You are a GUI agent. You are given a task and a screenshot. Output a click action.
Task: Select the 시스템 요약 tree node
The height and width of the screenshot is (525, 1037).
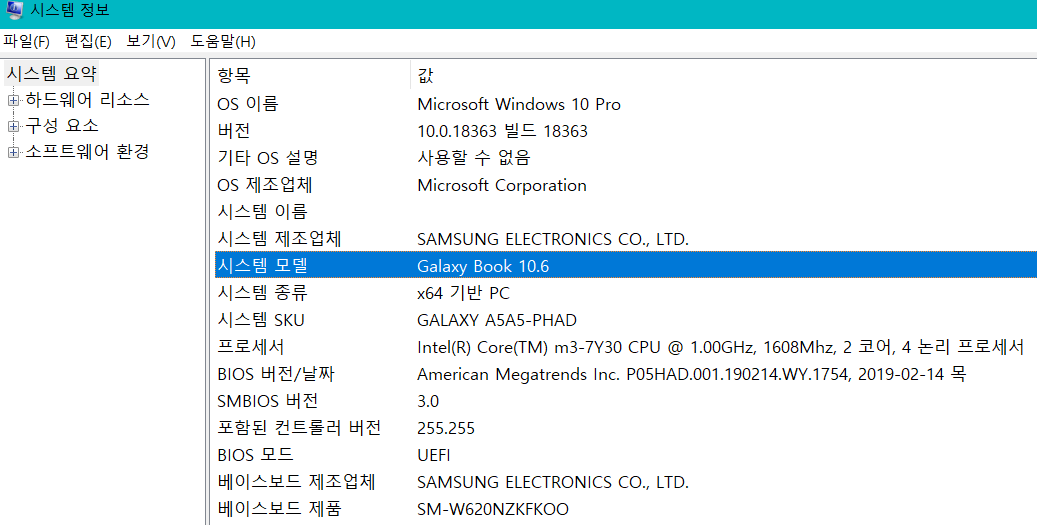52,73
